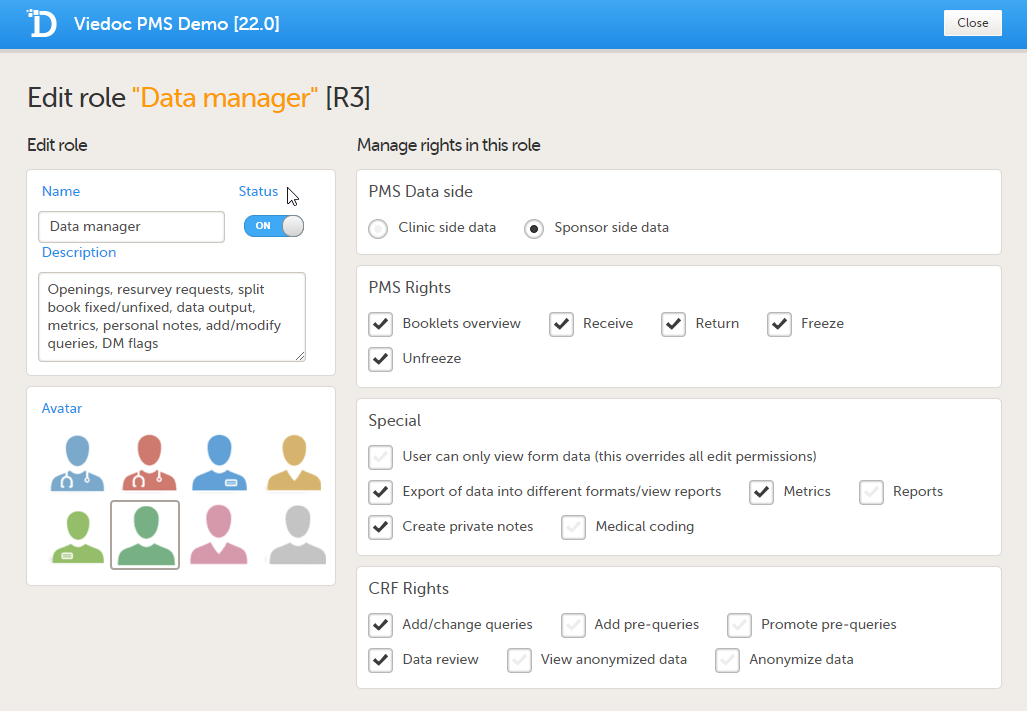Uncheck the Add/change queries checkbox
The height and width of the screenshot is (711, 1027).
point(380,625)
